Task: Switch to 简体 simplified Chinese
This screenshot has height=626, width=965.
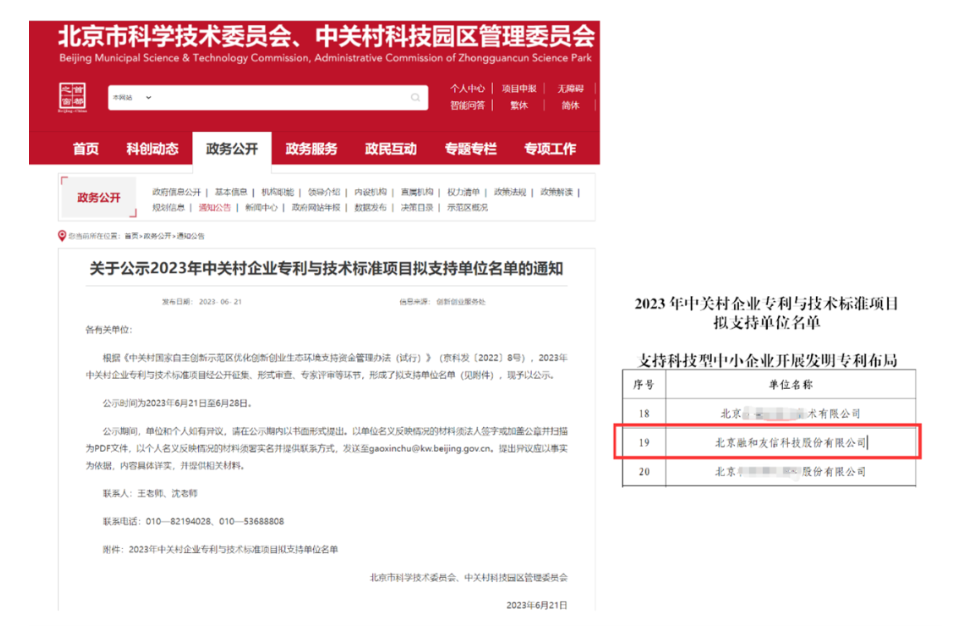Action: click(x=570, y=105)
